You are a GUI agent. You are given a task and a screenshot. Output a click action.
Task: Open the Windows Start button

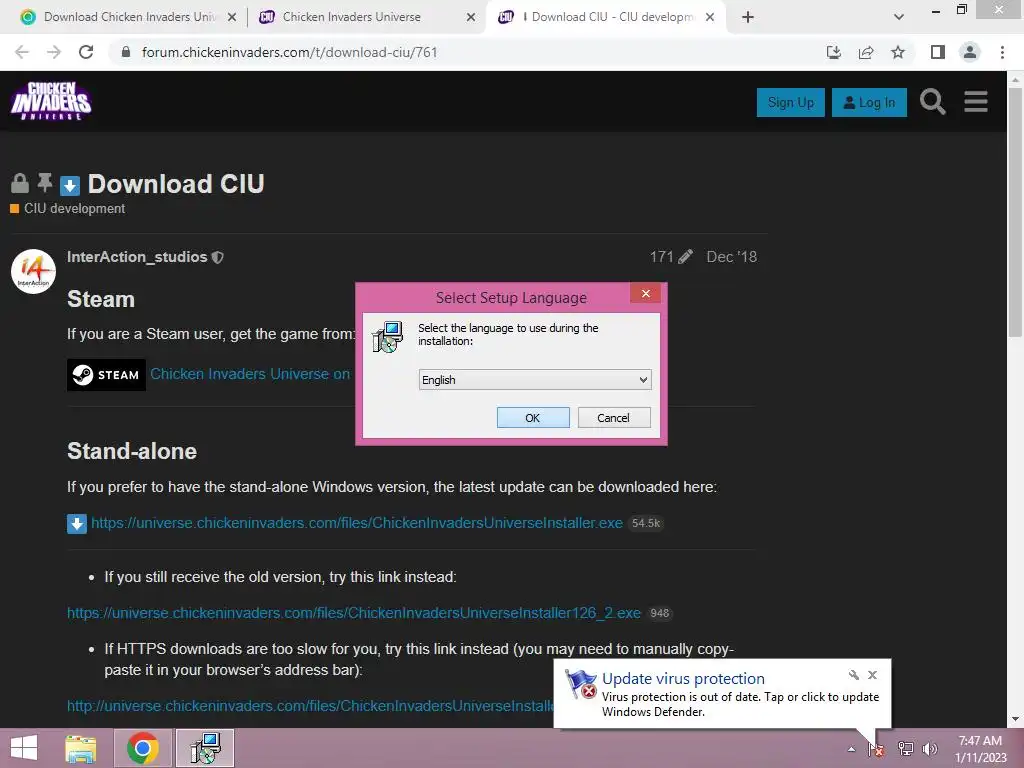24,748
